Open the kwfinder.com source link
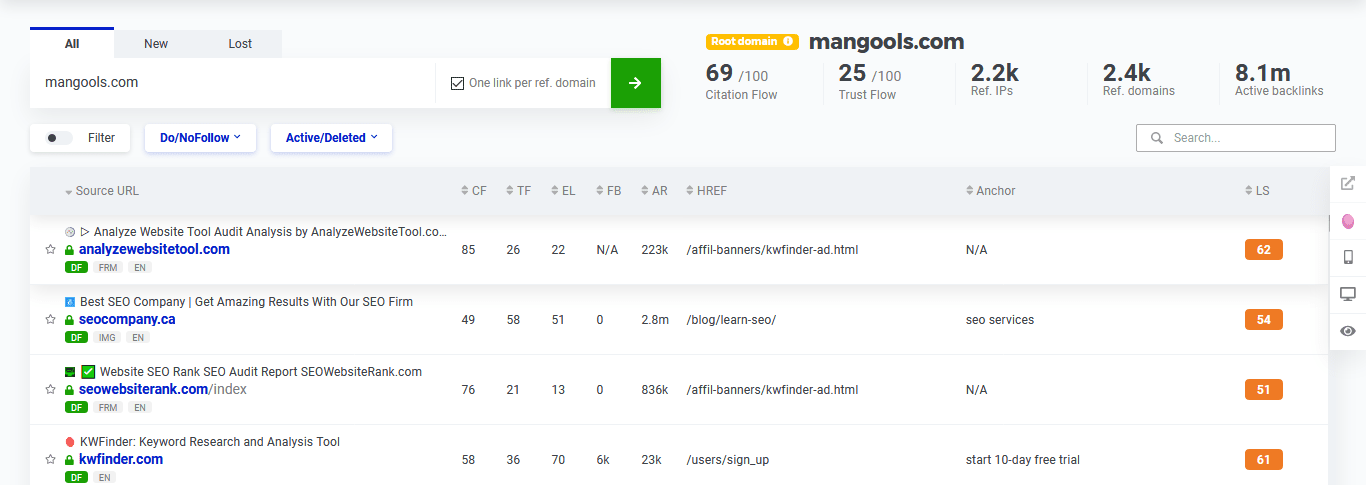 (121, 459)
